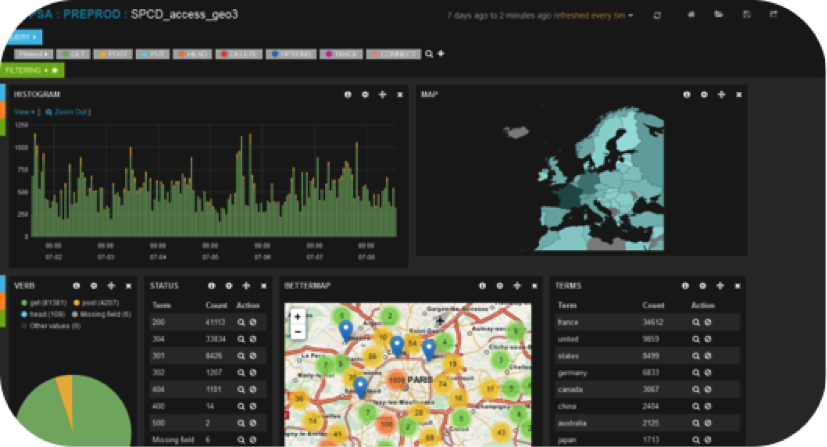Click France on the Europe map
This screenshot has height=447, width=827.
(569, 196)
